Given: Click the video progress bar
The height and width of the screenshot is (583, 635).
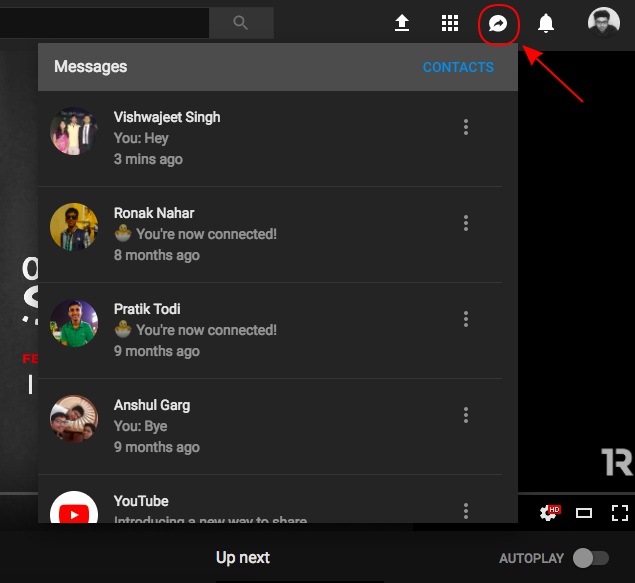Looking at the screenshot, I should (576, 494).
